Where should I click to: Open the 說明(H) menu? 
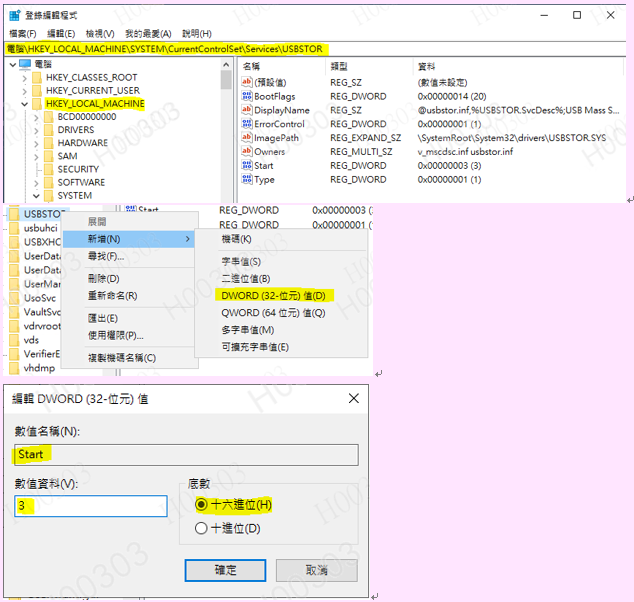(x=197, y=34)
